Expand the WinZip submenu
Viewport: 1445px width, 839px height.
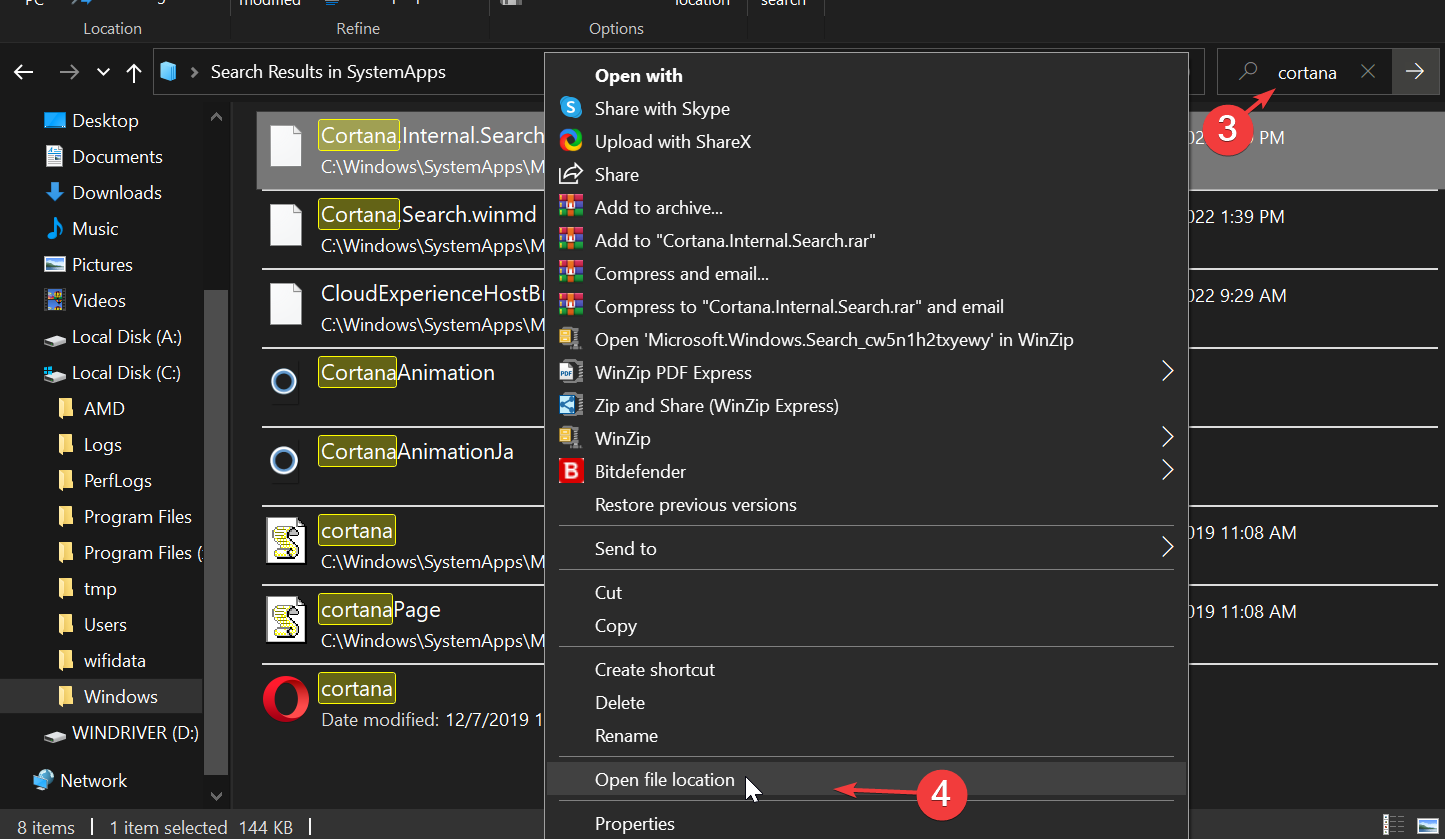pyautogui.click(x=1166, y=438)
